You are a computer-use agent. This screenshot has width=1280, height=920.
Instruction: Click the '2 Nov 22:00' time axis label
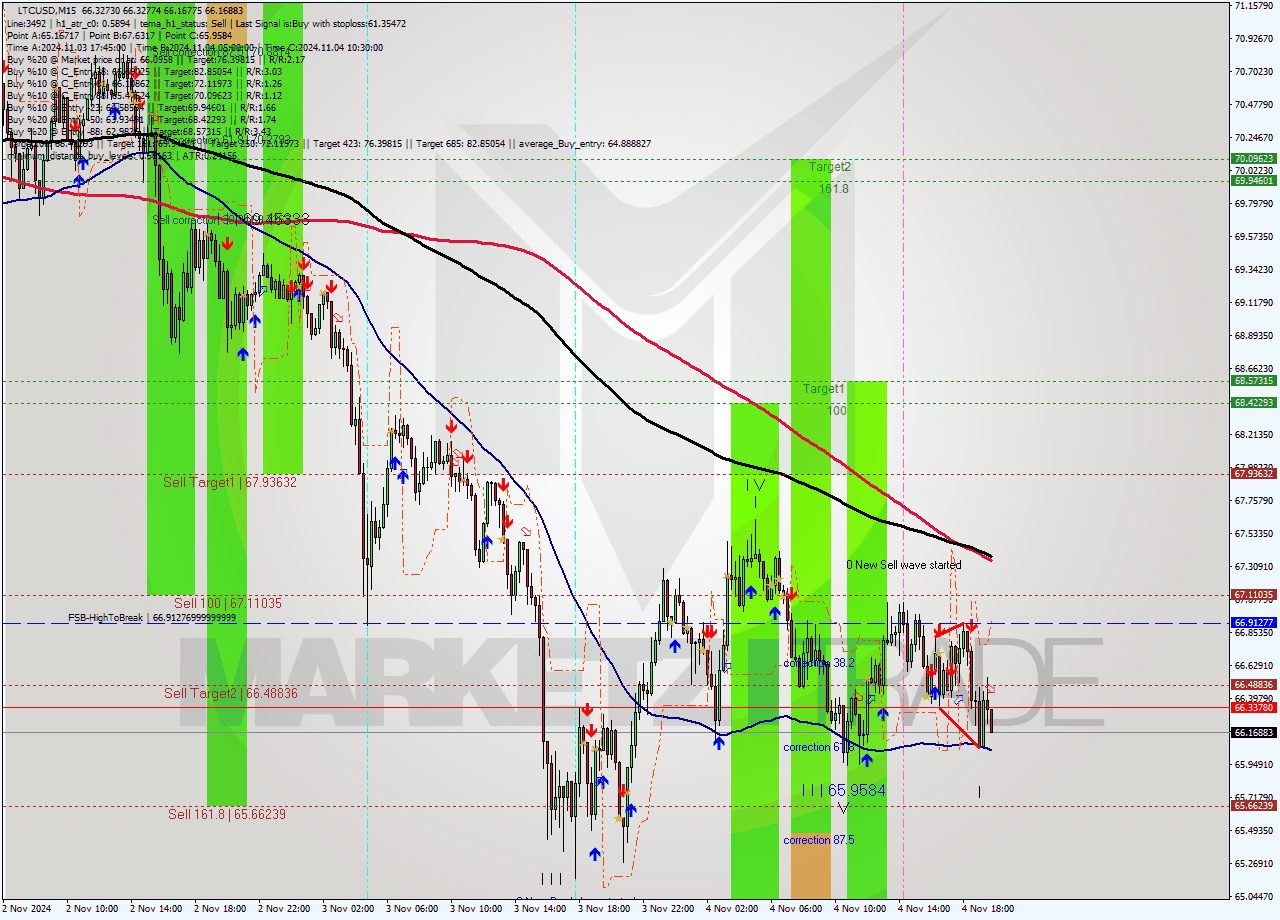[x=283, y=909]
